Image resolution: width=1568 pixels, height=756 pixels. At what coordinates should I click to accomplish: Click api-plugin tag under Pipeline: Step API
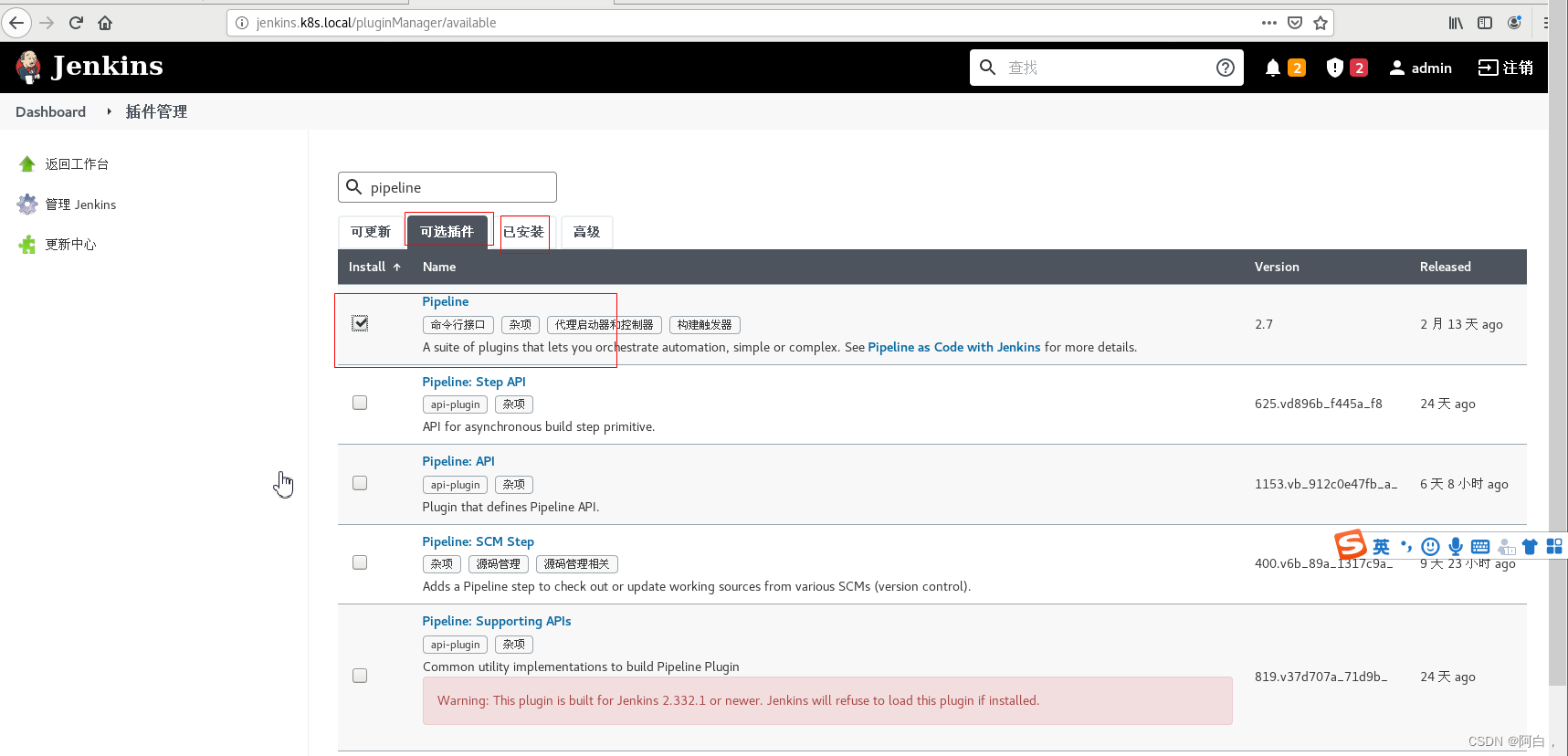pyautogui.click(x=455, y=404)
